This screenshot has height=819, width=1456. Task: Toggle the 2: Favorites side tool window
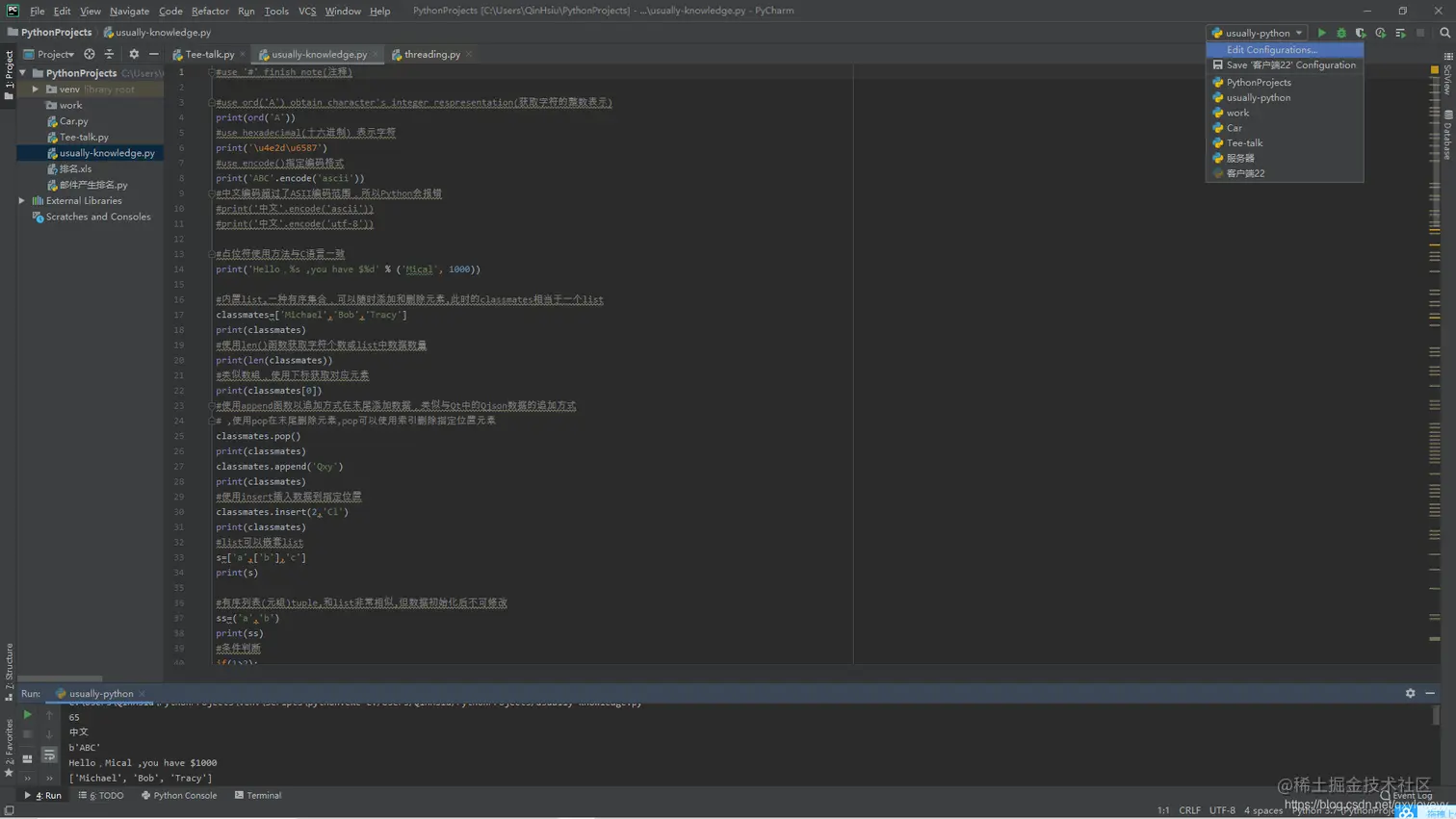click(x=9, y=747)
